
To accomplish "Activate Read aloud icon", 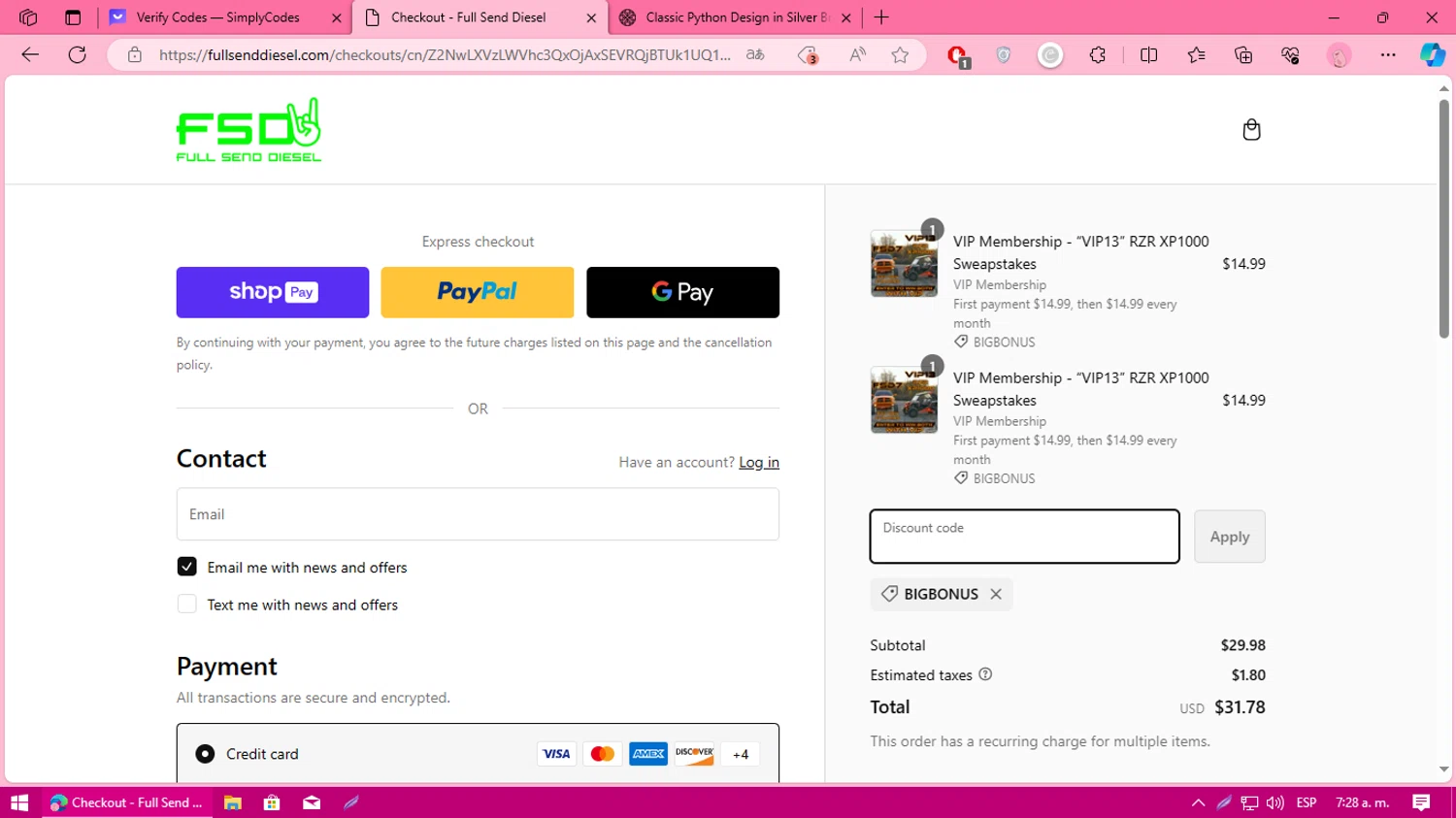I will tap(857, 55).
